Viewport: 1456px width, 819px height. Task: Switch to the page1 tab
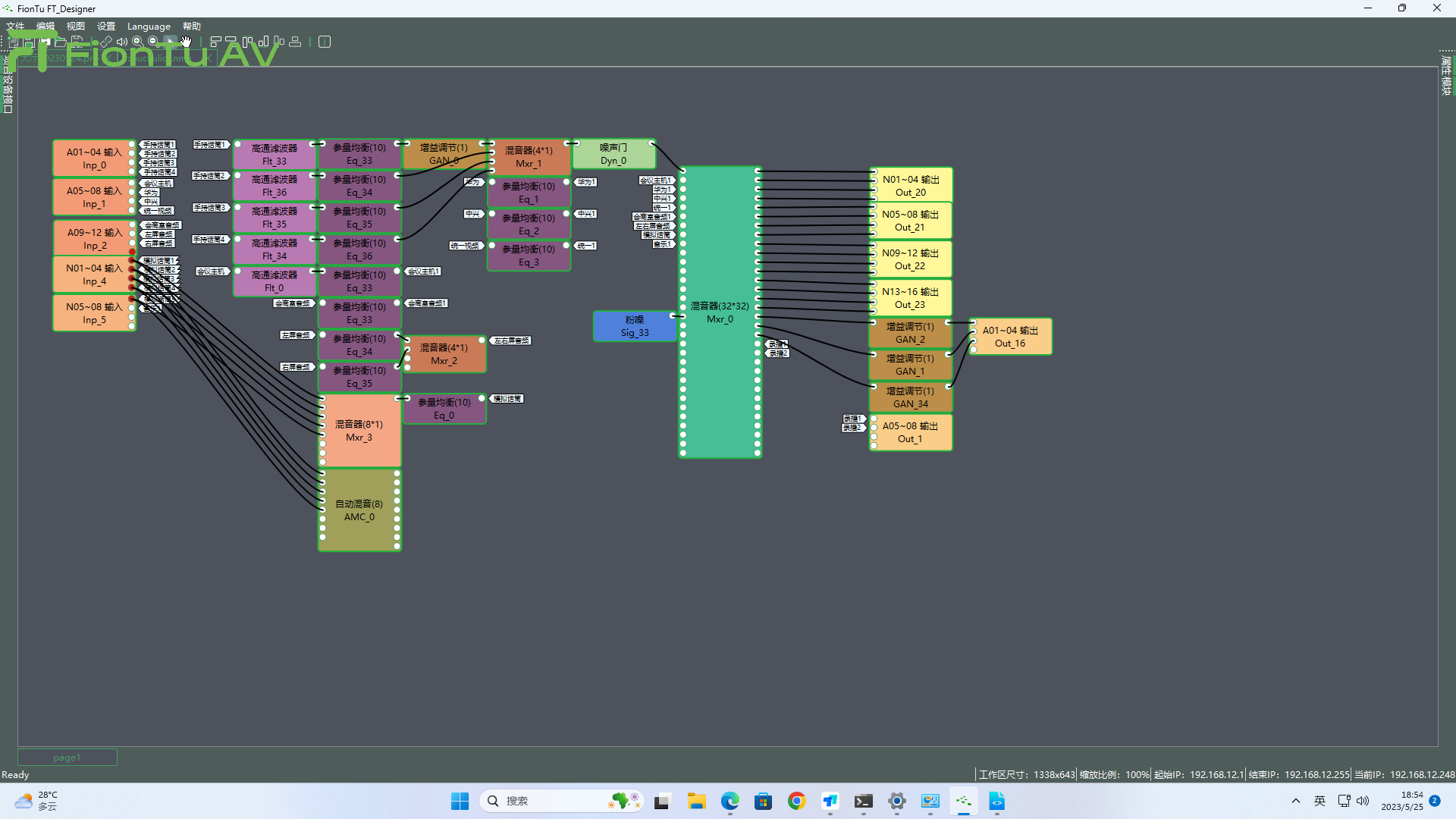67,757
